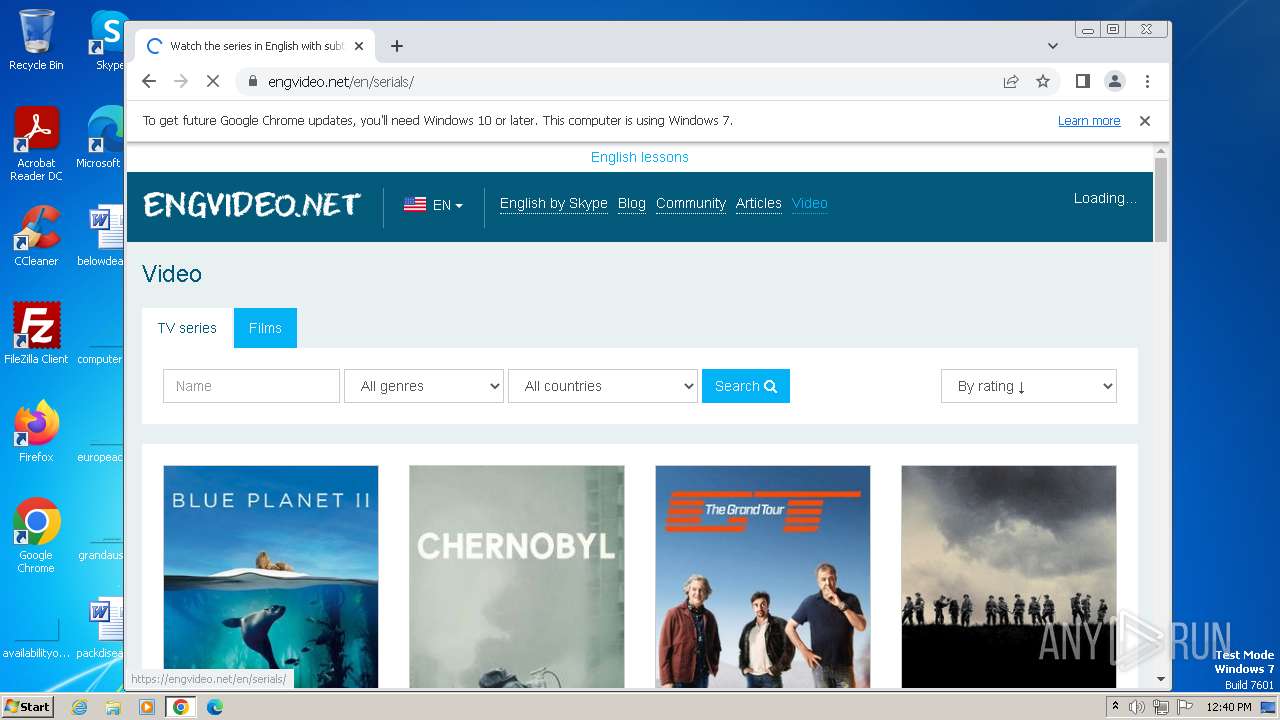This screenshot has height=720, width=1280.
Task: Click the ENGVIDEO.NET logo
Action: pos(251,205)
